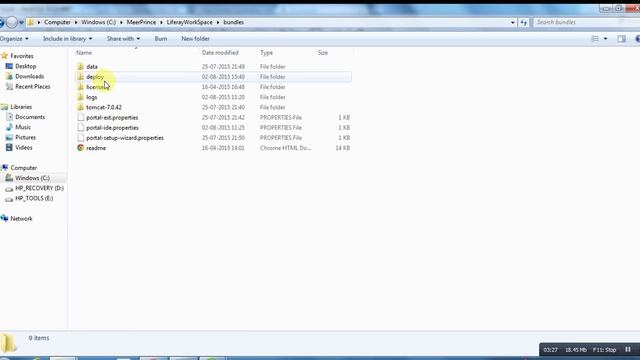
Task: Change the view using views button
Action: coord(595,39)
